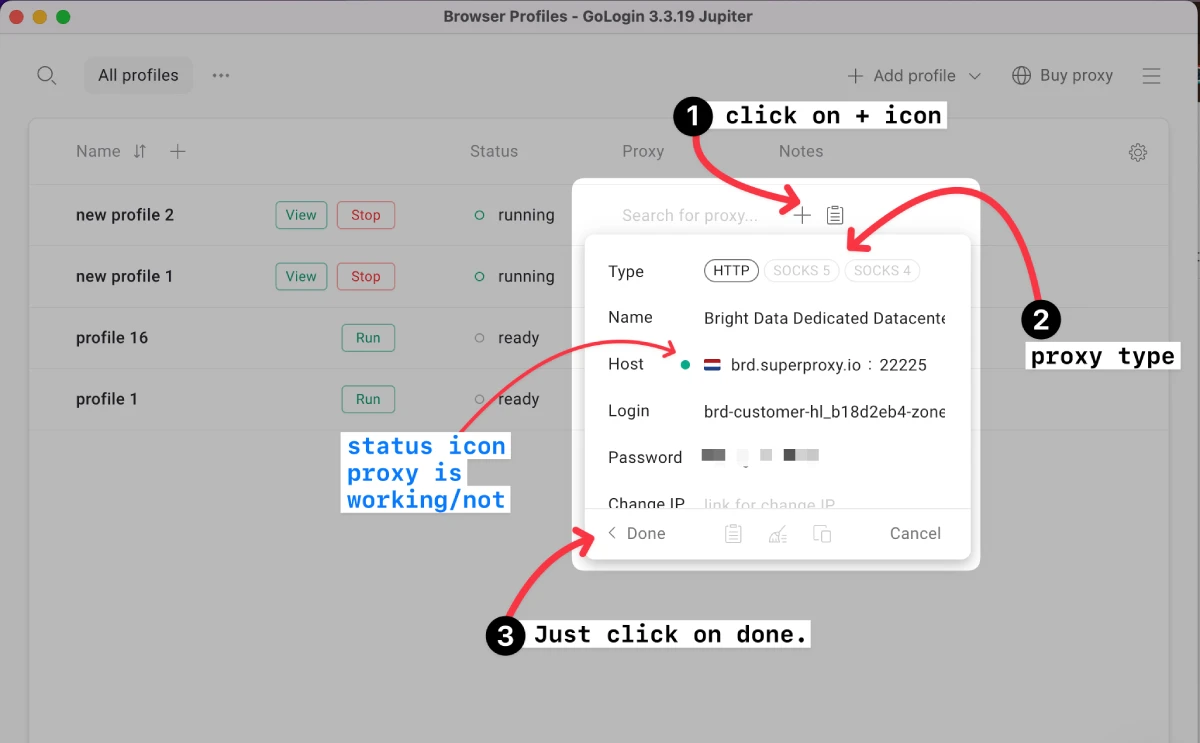Viewport: 1200px width, 743px height.
Task: Stop the running new profile 2
Action: 365,214
